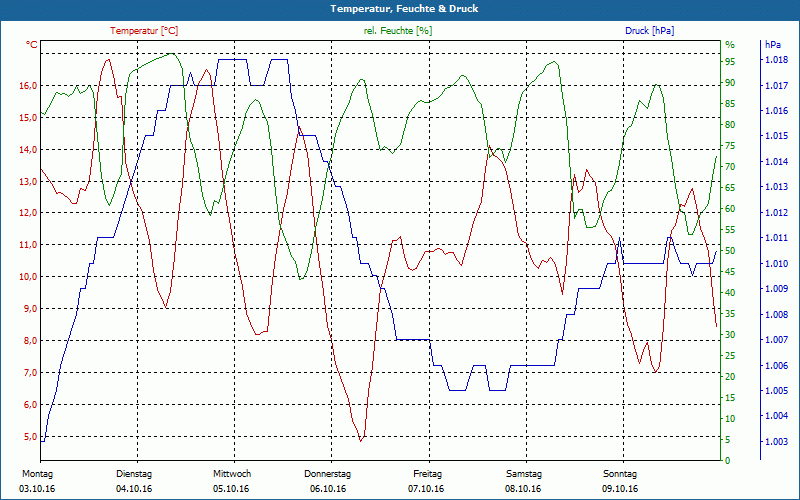The image size is (800, 500).
Task: Select the red 'Temperatur [°C]' legend label
Action: point(144,31)
